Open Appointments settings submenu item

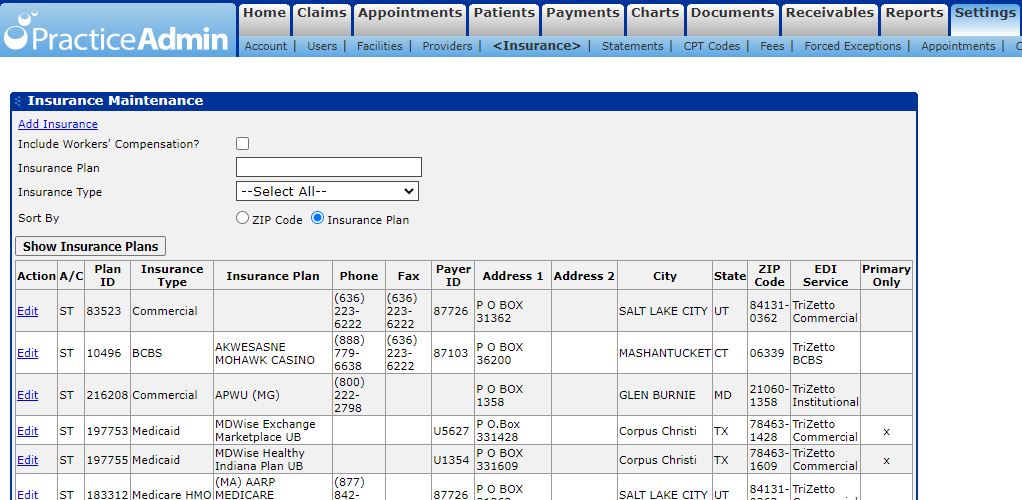958,46
